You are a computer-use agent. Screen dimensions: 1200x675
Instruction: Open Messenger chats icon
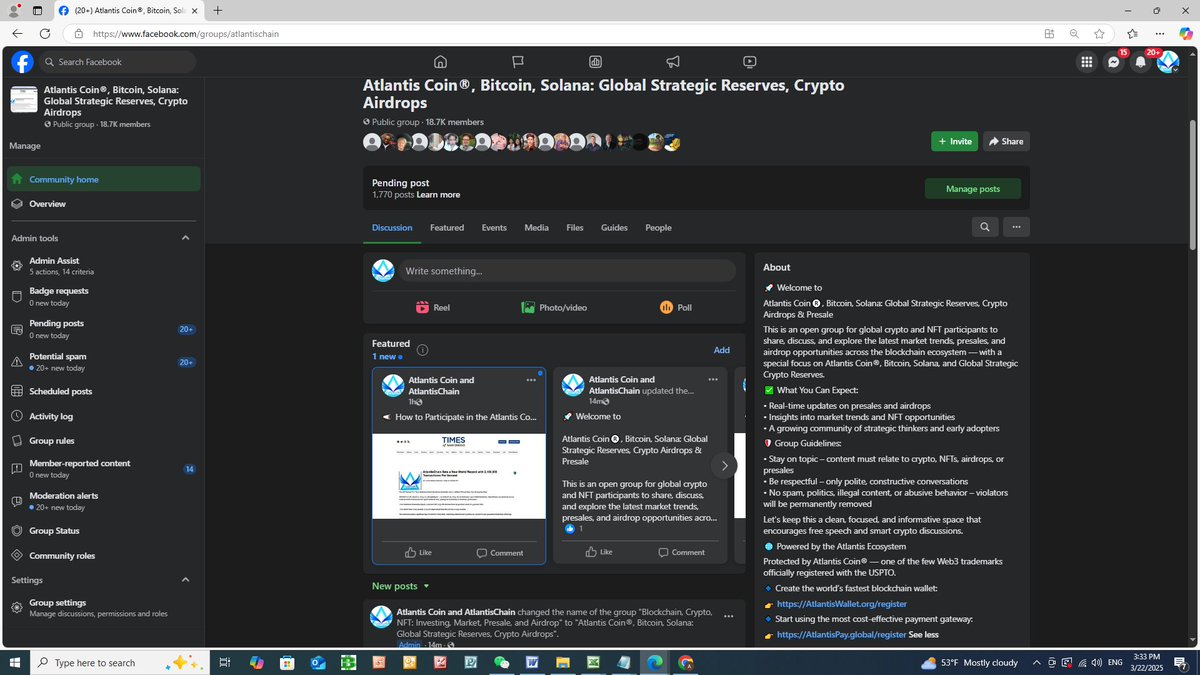[1113, 62]
